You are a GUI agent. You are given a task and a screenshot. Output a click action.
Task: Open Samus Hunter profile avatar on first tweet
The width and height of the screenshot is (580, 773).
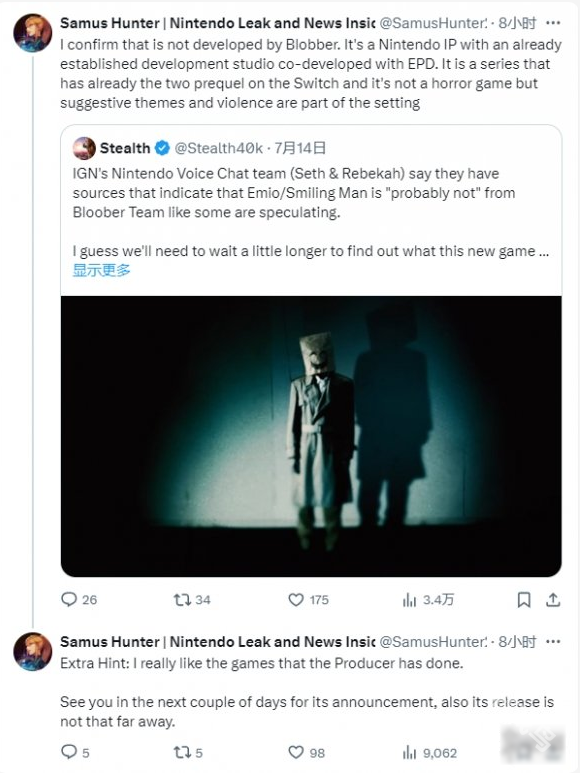[x=33, y=33]
